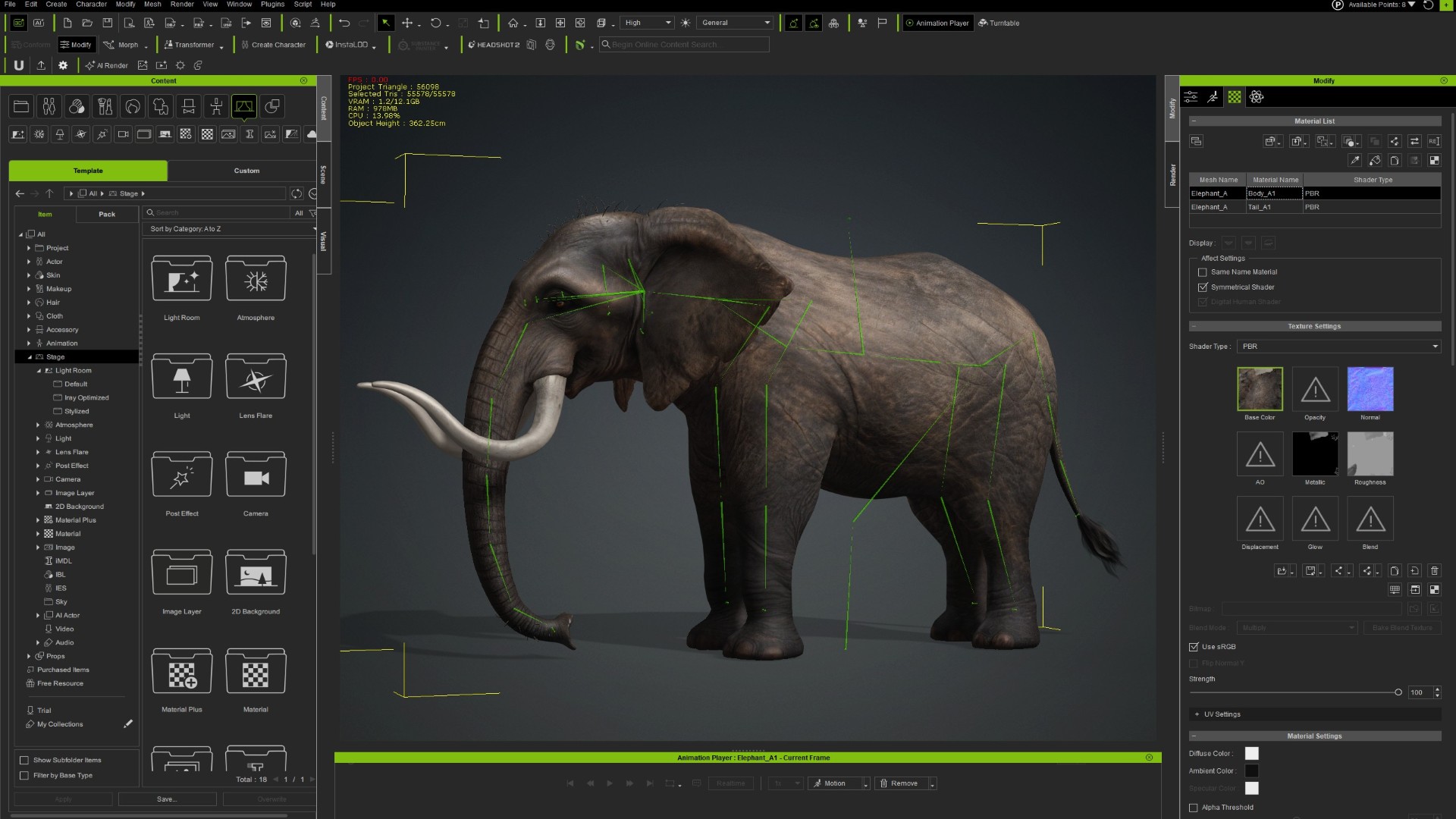Click the Roughness texture slot

click(1370, 453)
